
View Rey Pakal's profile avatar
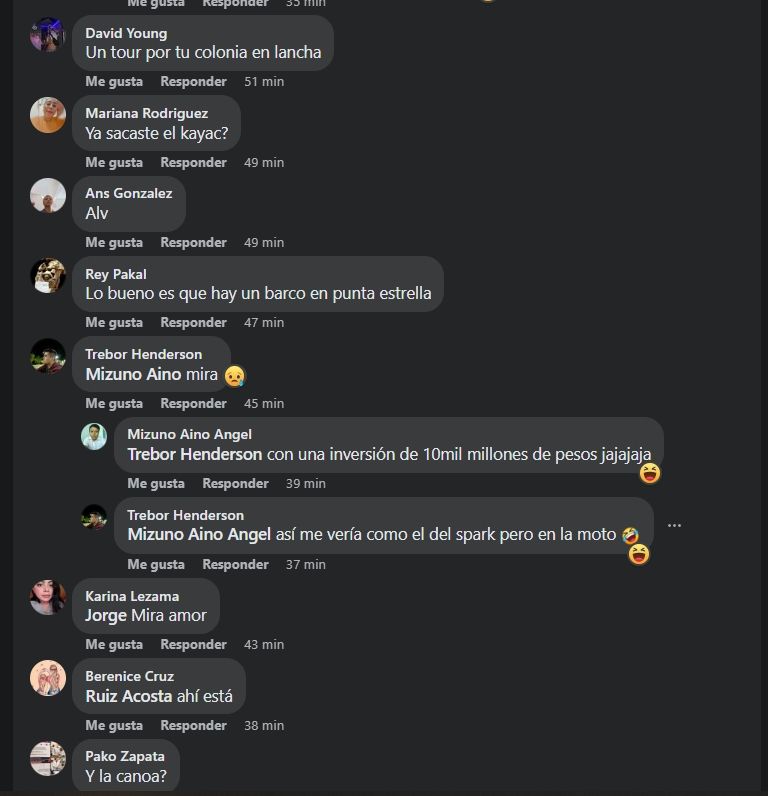[x=48, y=276]
